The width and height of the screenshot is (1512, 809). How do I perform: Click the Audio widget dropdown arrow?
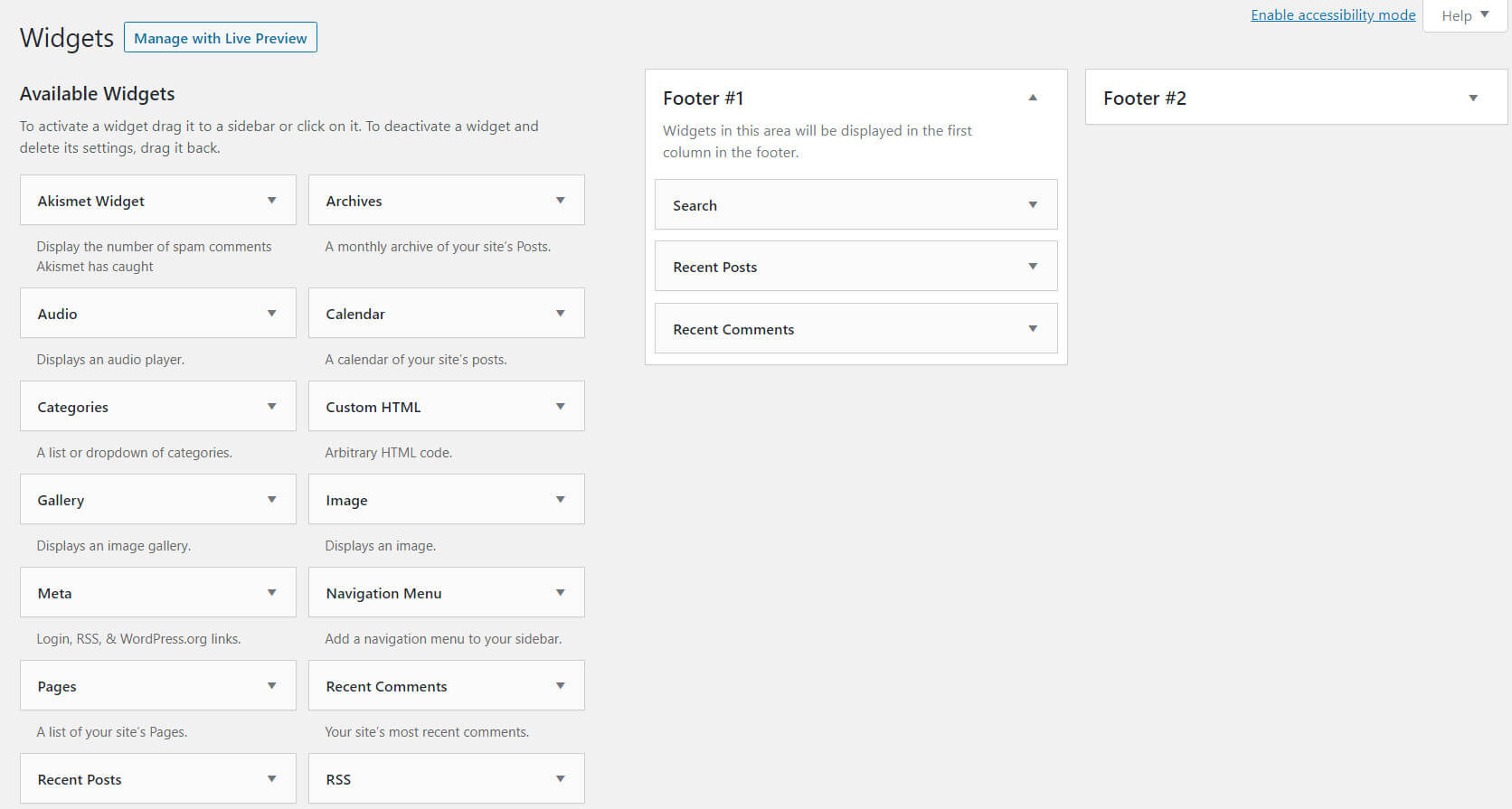pyautogui.click(x=271, y=314)
